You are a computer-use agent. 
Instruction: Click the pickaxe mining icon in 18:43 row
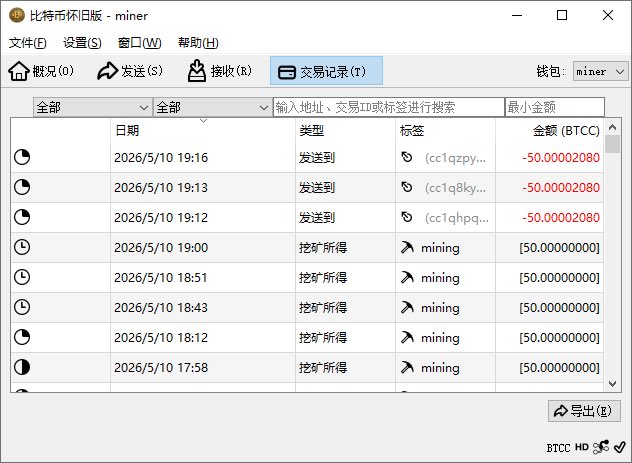tap(407, 307)
